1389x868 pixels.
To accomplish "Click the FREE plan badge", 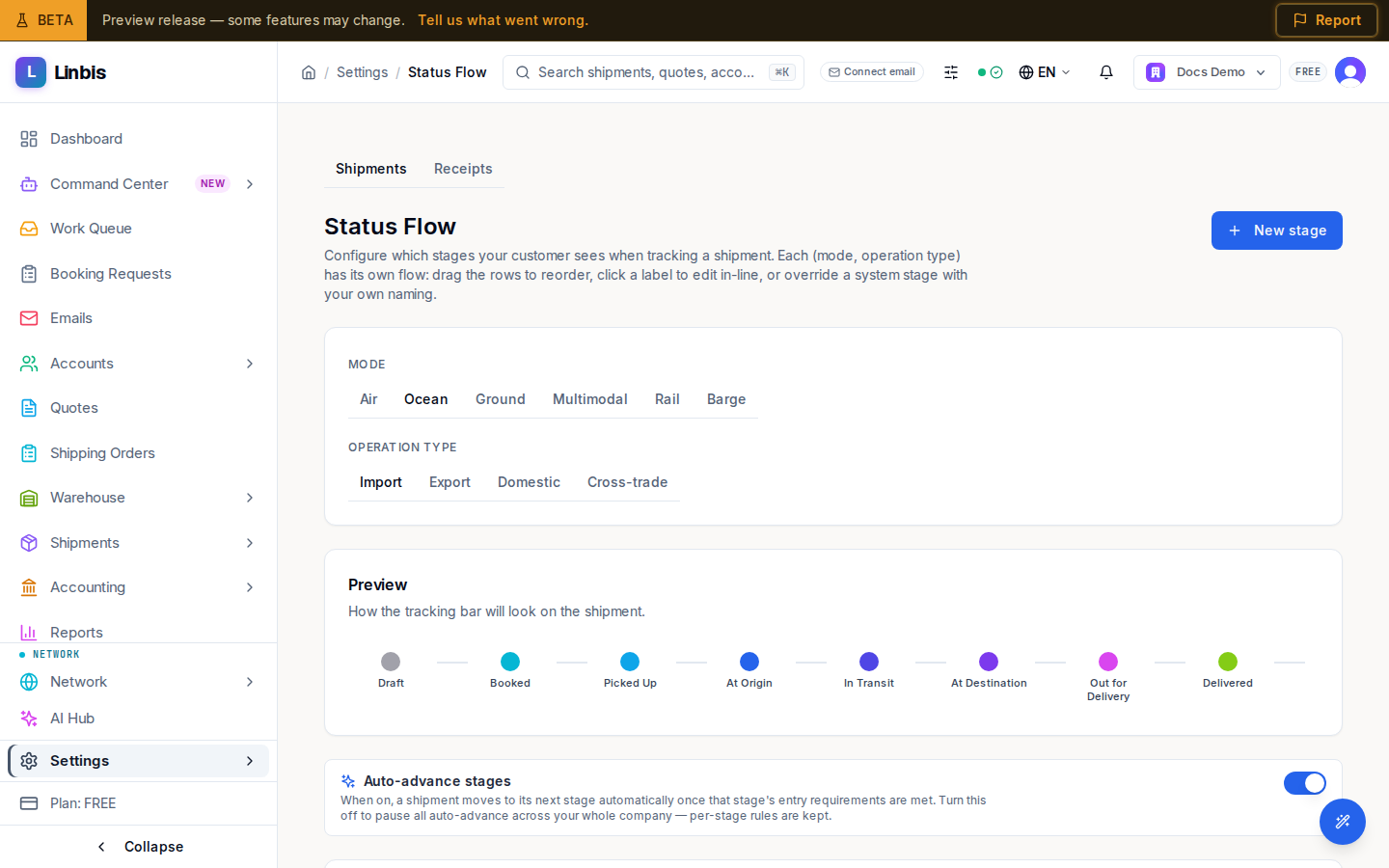I will click(x=1308, y=72).
